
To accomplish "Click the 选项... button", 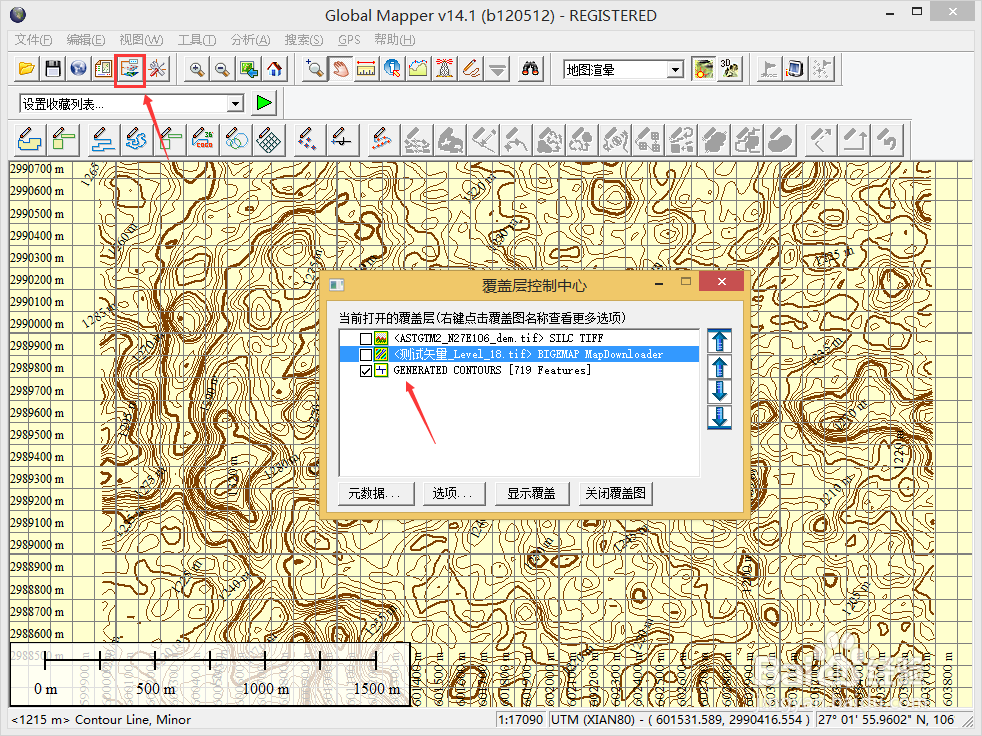I will click(453, 494).
